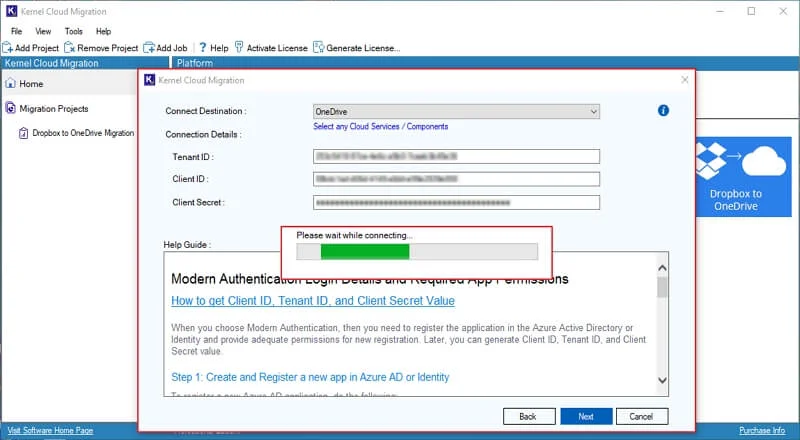This screenshot has width=800, height=440.
Task: Open the File menu
Action: coord(16,31)
